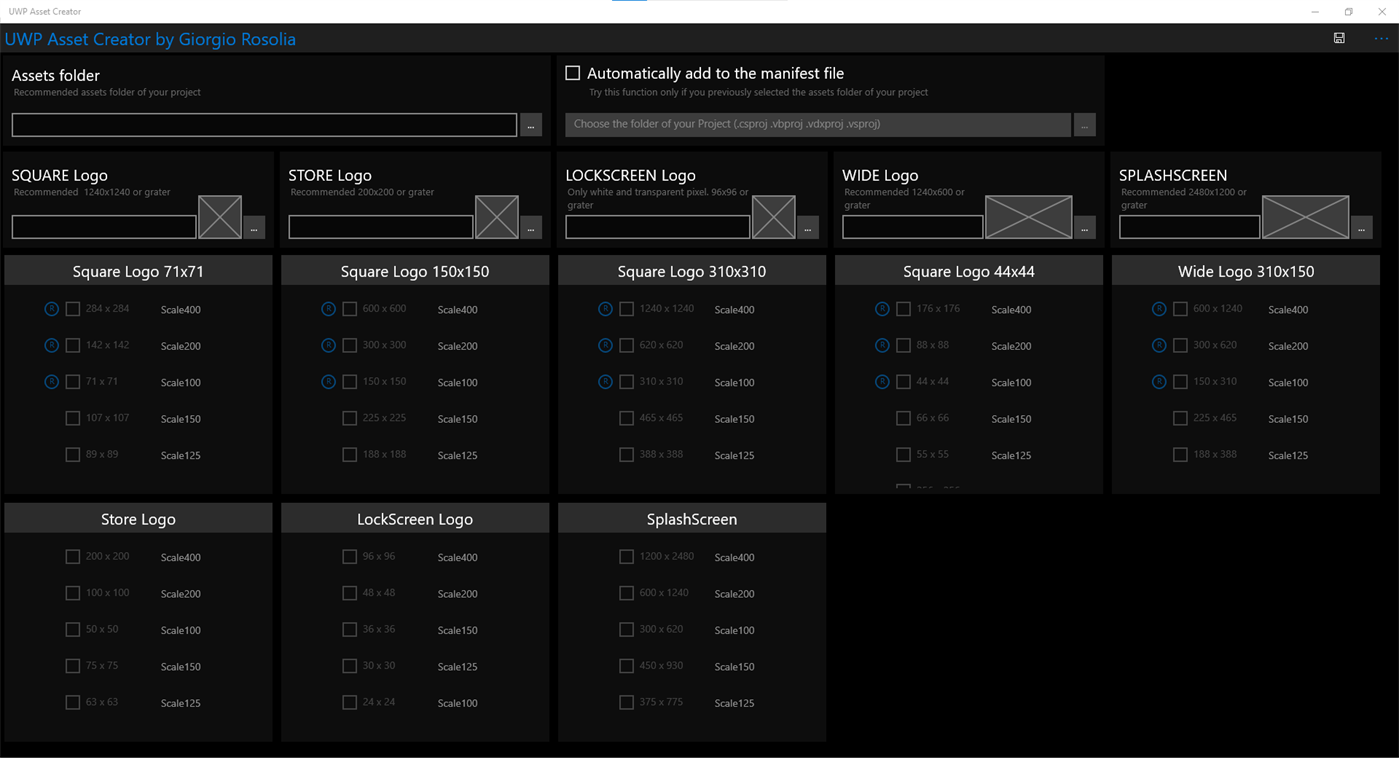Browse for the Assets folder

(x=531, y=125)
